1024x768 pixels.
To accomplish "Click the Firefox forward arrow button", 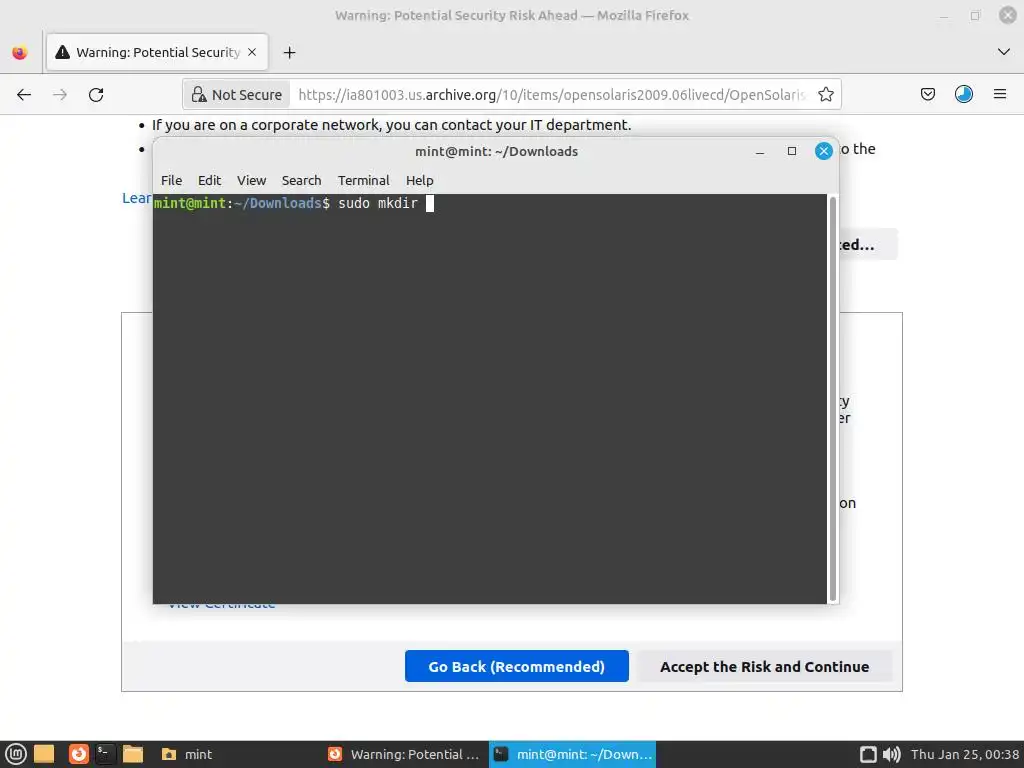I will 60,95.
